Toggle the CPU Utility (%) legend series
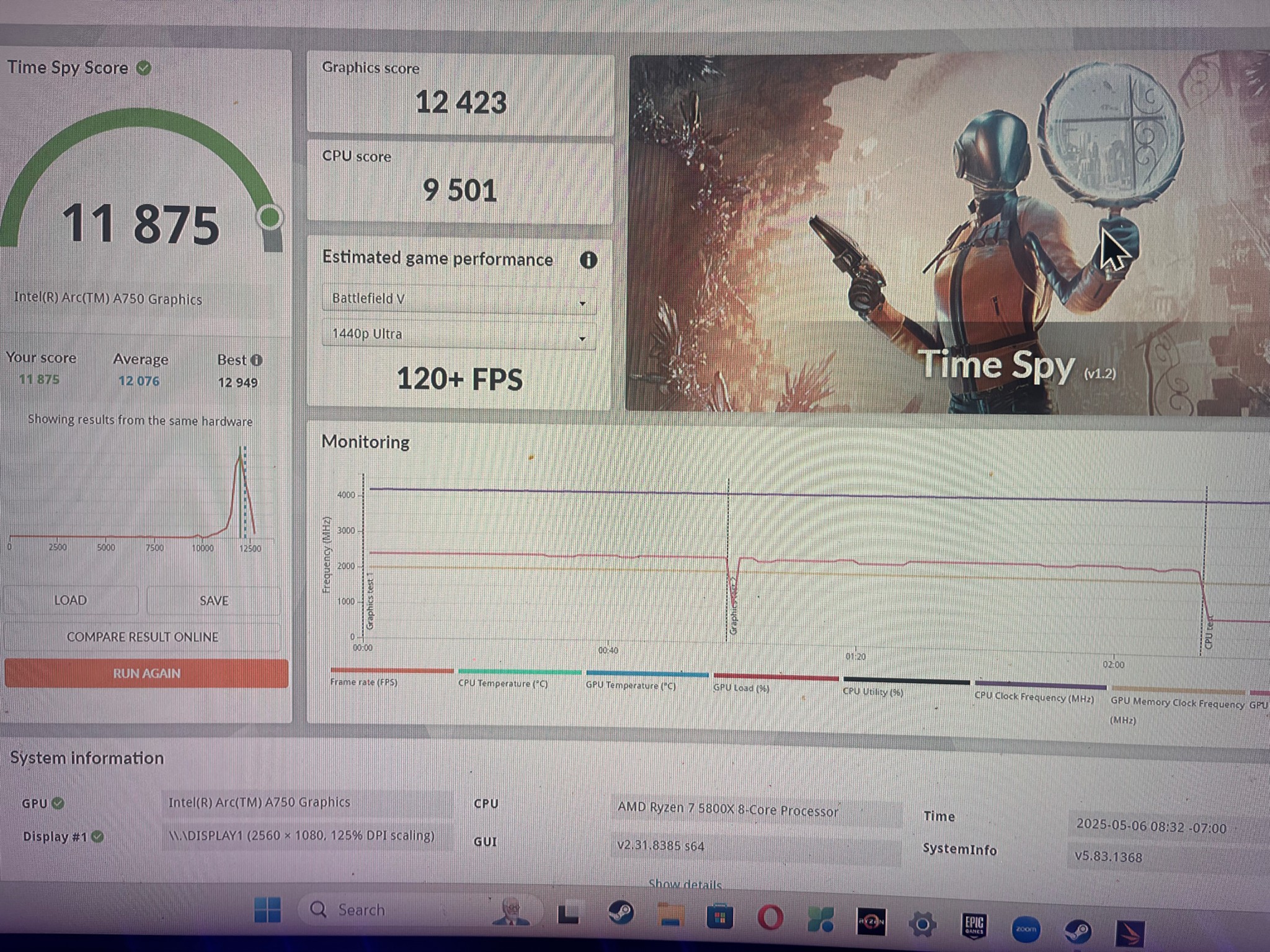This screenshot has height=952, width=1270. 906,686
